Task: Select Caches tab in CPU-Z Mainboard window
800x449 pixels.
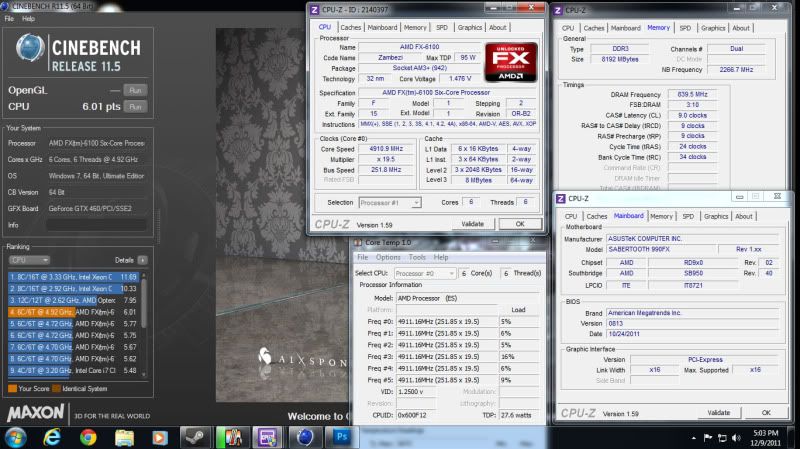Action: click(x=597, y=216)
